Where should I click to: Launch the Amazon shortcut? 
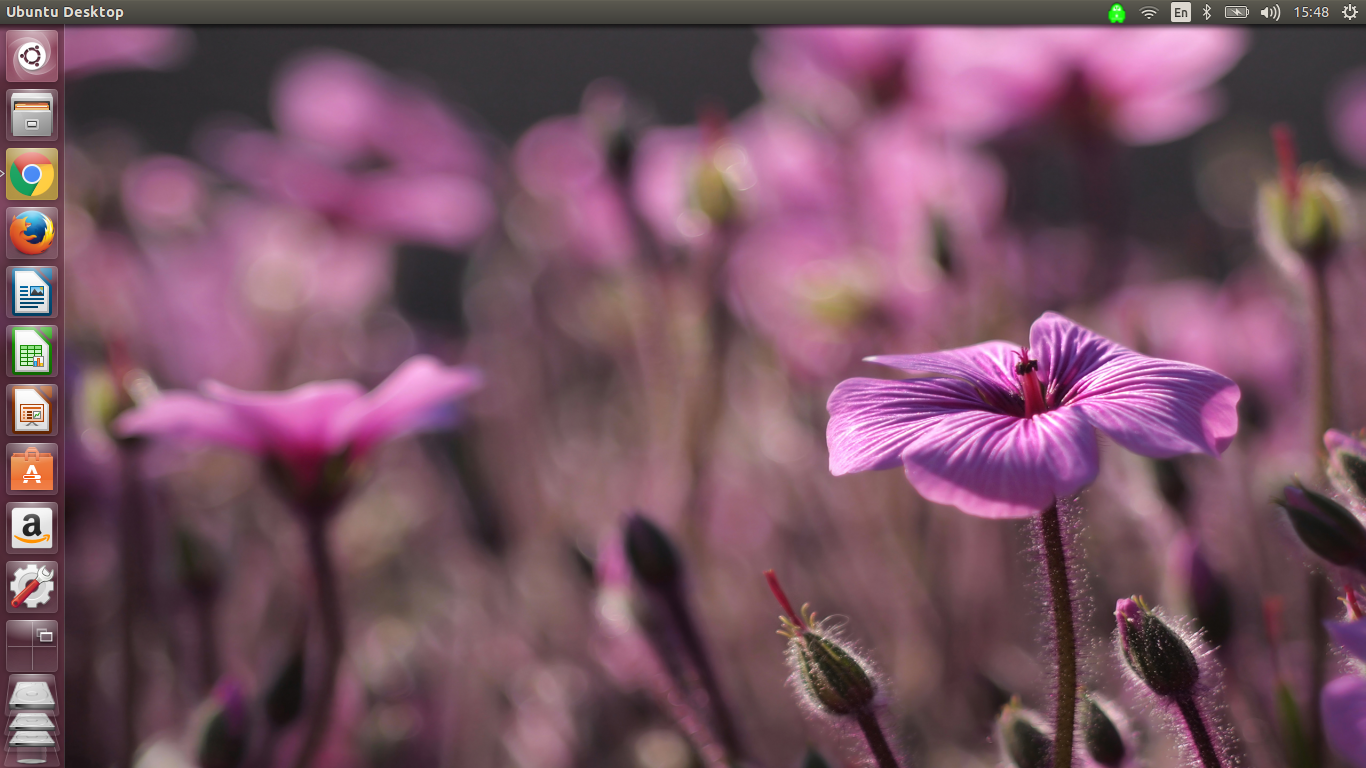pyautogui.click(x=31, y=527)
